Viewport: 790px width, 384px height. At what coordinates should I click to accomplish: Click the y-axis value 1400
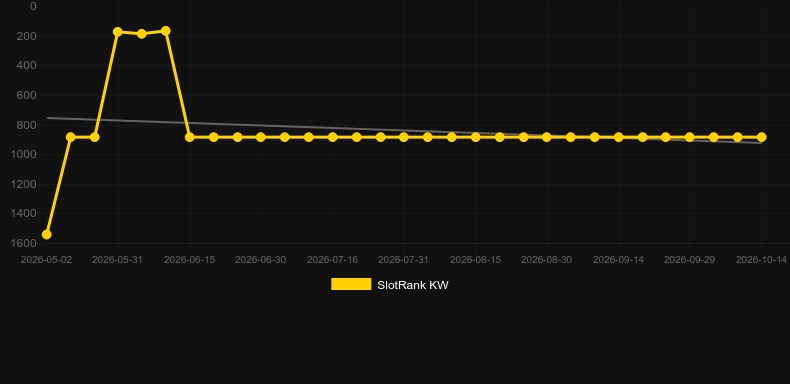click(24, 214)
